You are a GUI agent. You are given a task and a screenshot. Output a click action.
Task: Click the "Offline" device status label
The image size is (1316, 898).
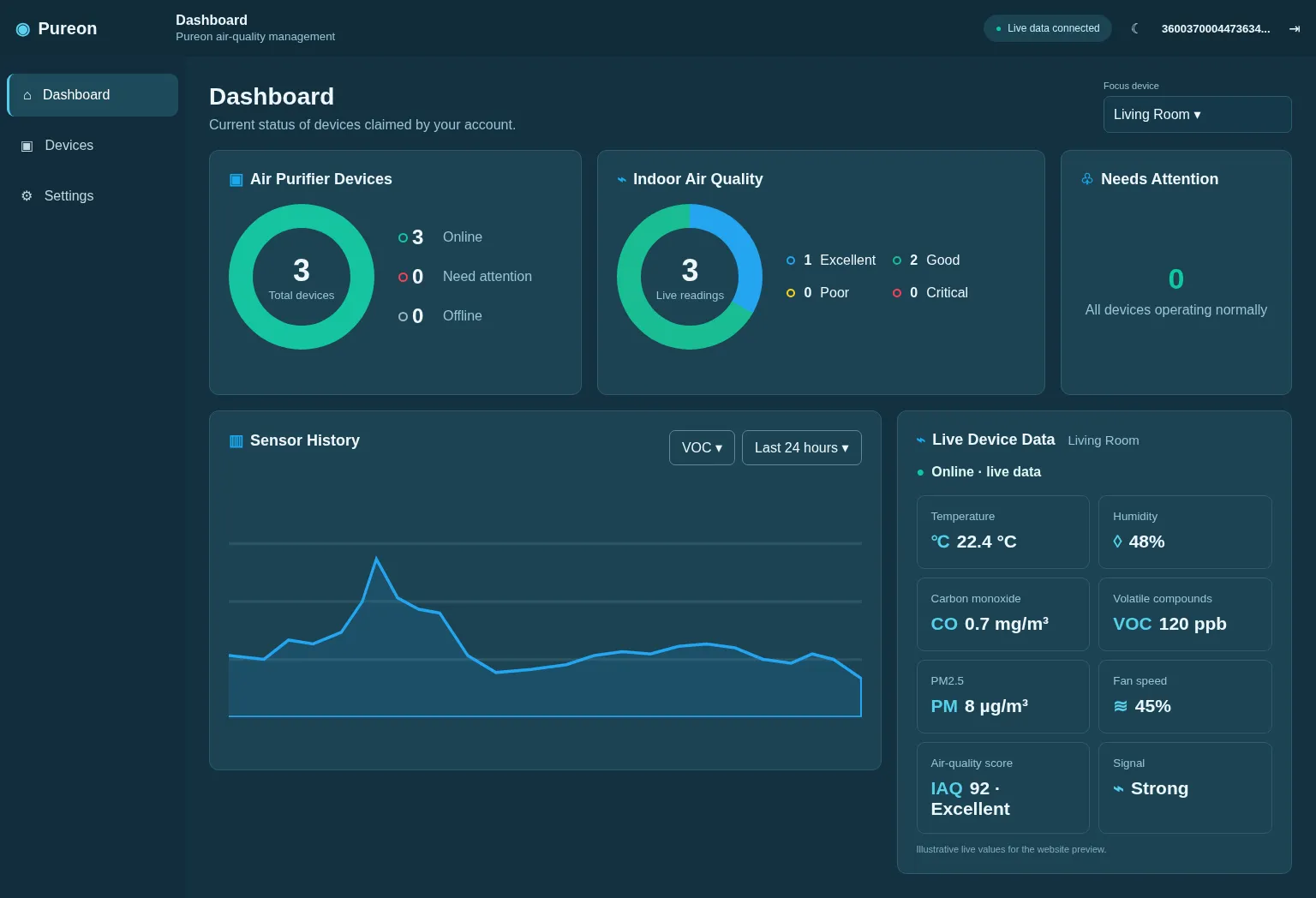pos(463,316)
